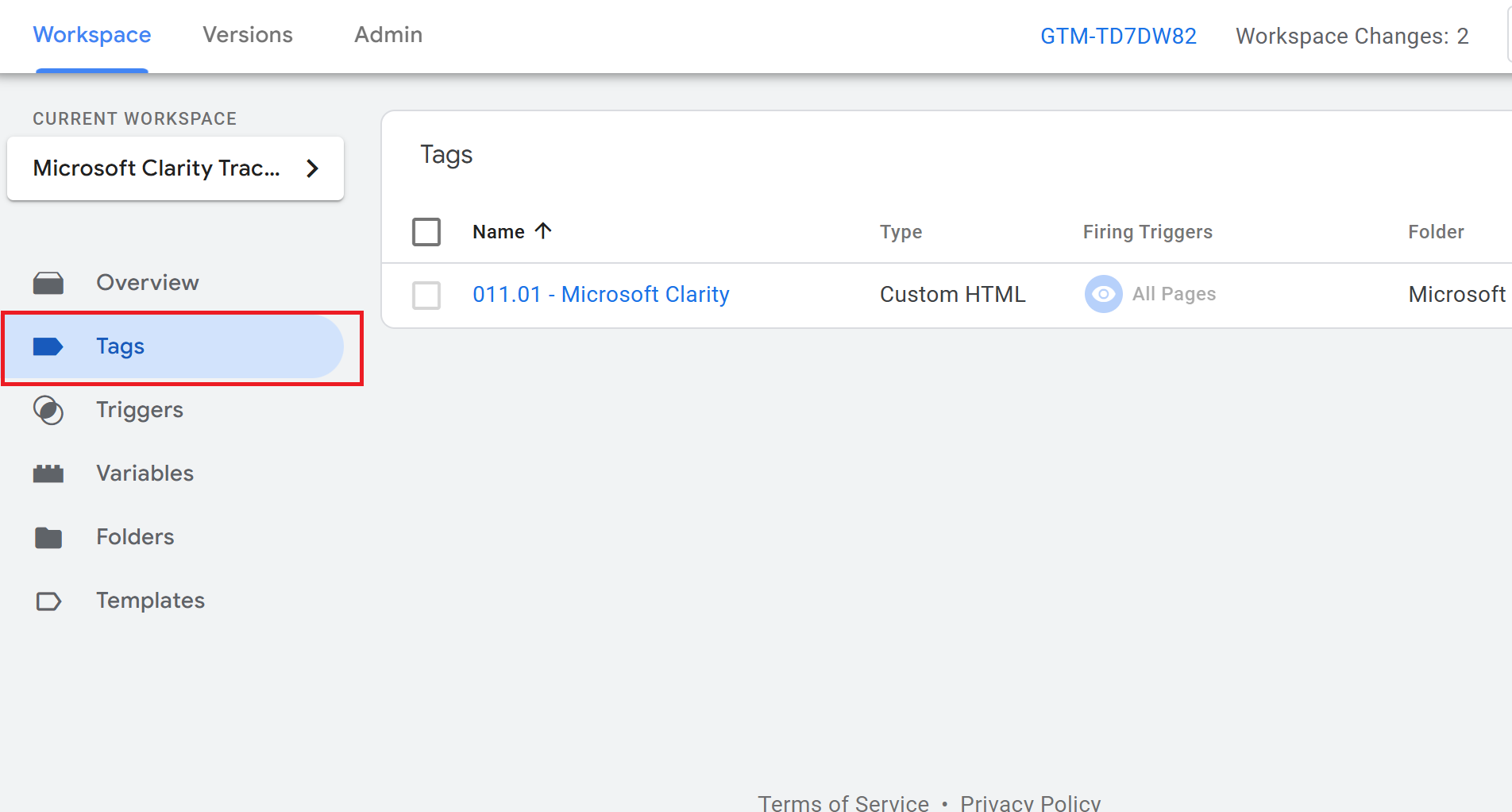Click the All Pages eye trigger icon
The height and width of the screenshot is (812, 1512).
1103,294
